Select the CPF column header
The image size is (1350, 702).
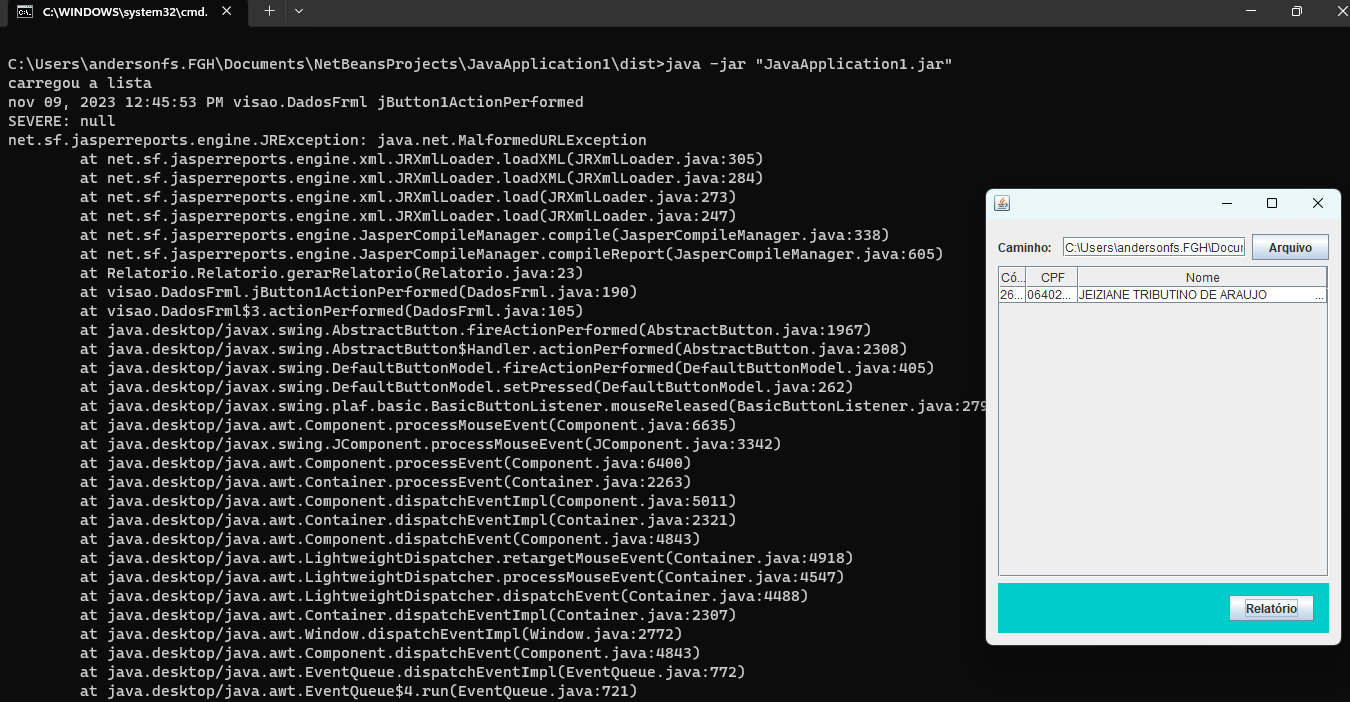click(x=1052, y=277)
